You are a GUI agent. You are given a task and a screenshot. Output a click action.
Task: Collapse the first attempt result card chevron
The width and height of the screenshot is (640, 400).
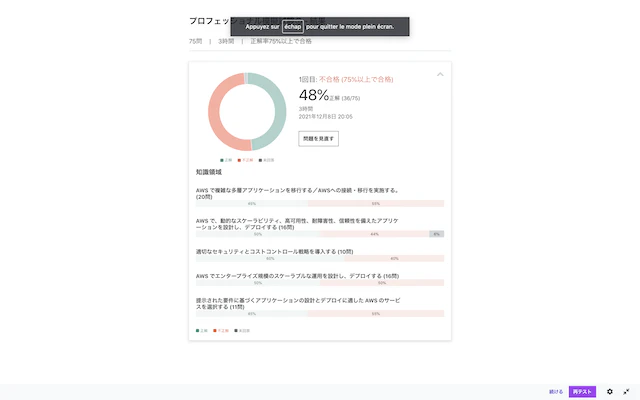coord(440,74)
